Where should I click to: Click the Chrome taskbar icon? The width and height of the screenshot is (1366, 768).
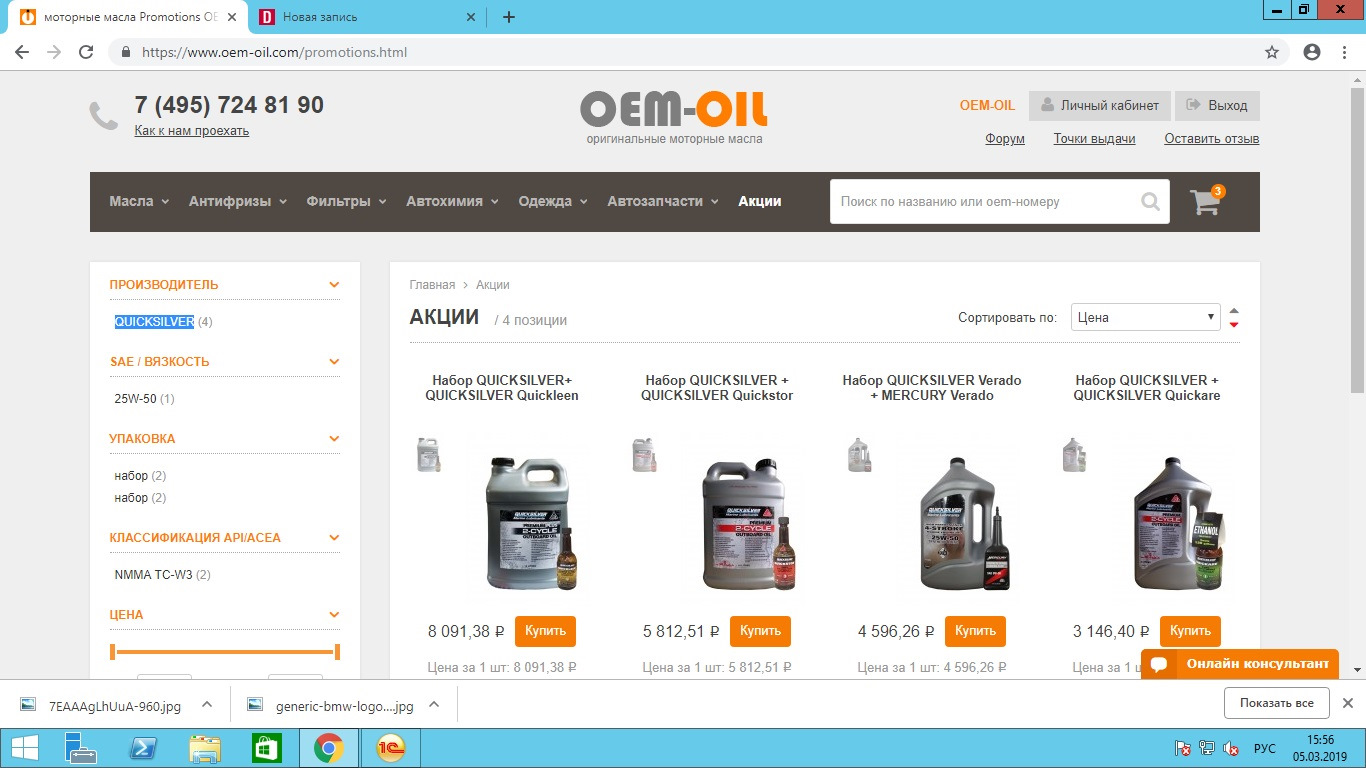tap(328, 748)
